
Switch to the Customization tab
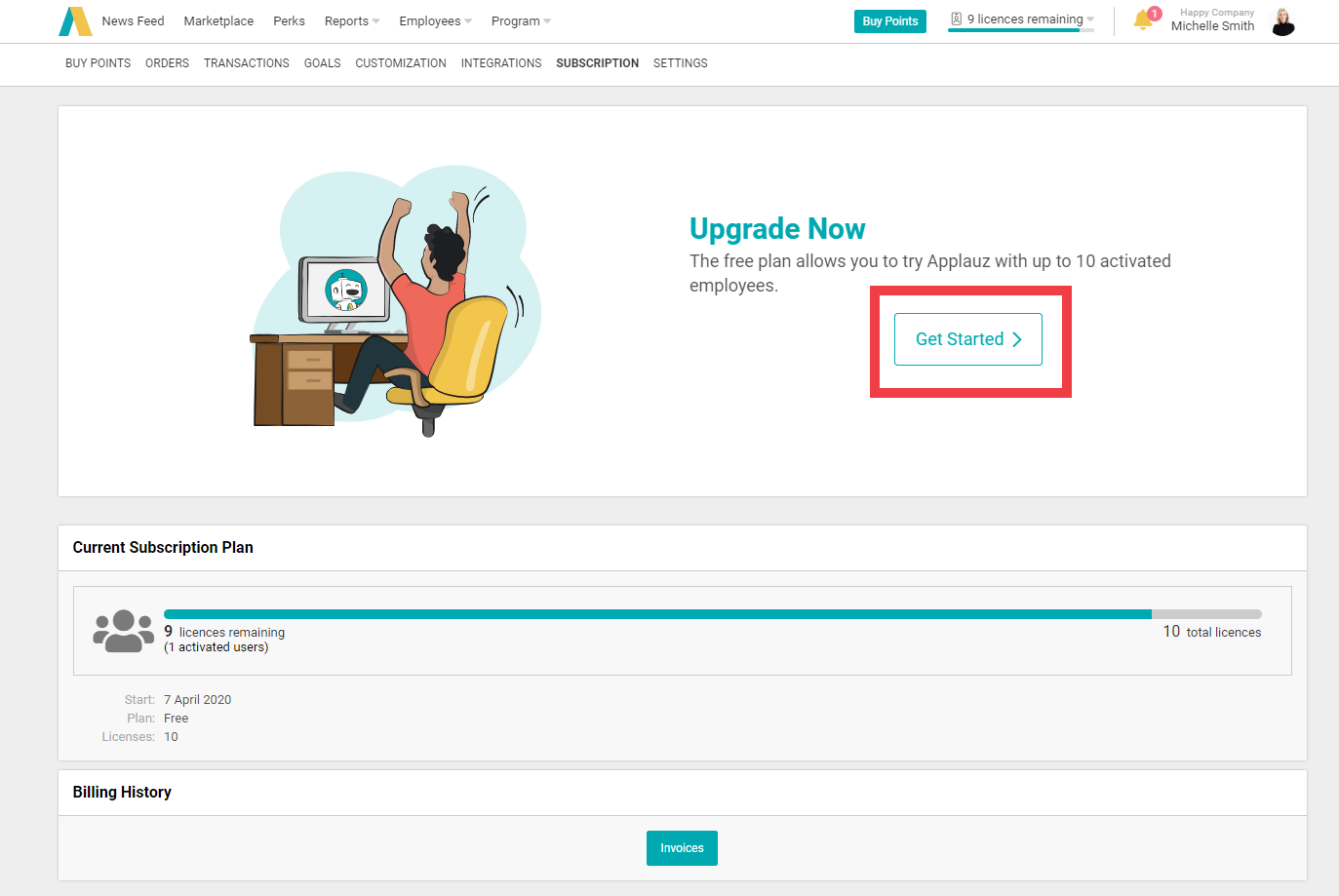(x=401, y=63)
